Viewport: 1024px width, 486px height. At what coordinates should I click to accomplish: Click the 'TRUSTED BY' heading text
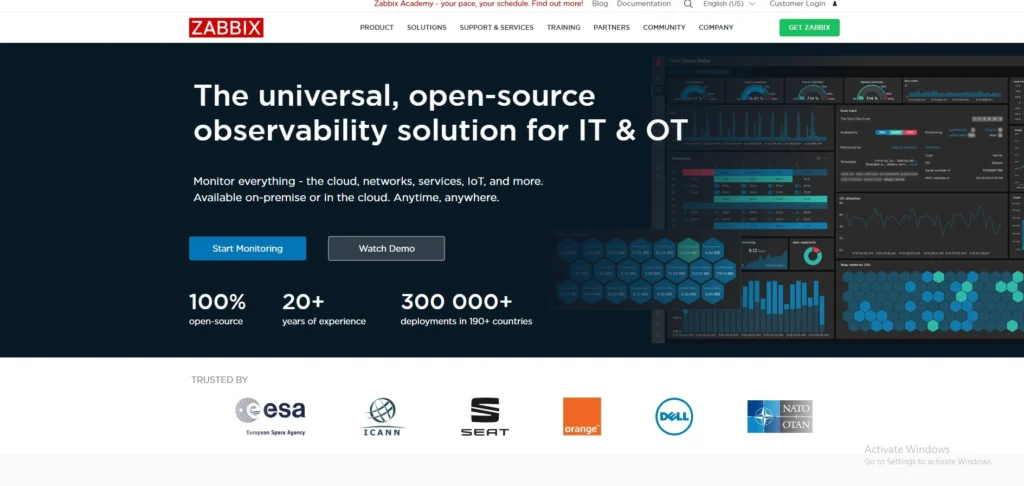219,380
